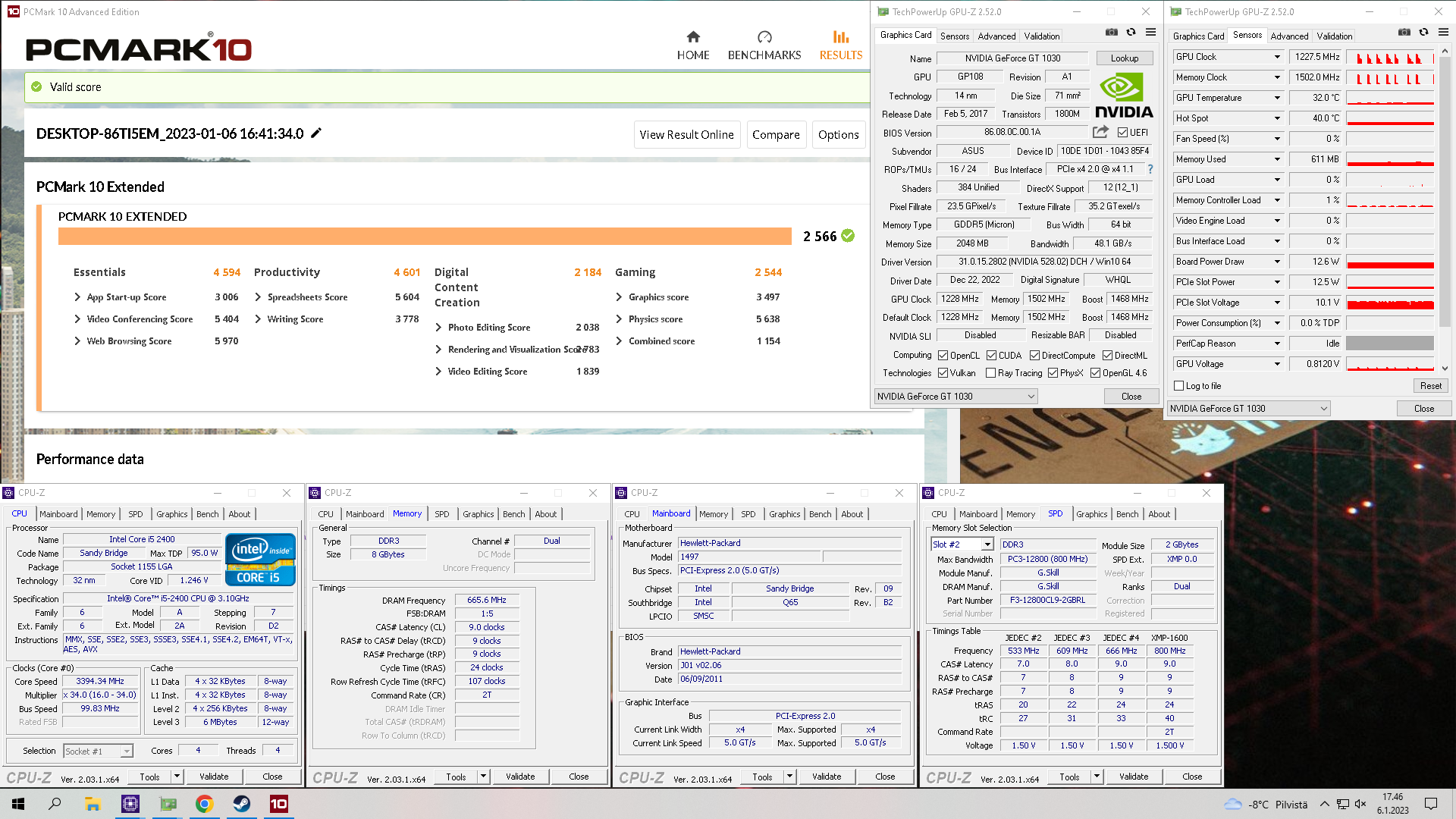Click Intel Core i5 logo in CPU-Z

coord(260,560)
